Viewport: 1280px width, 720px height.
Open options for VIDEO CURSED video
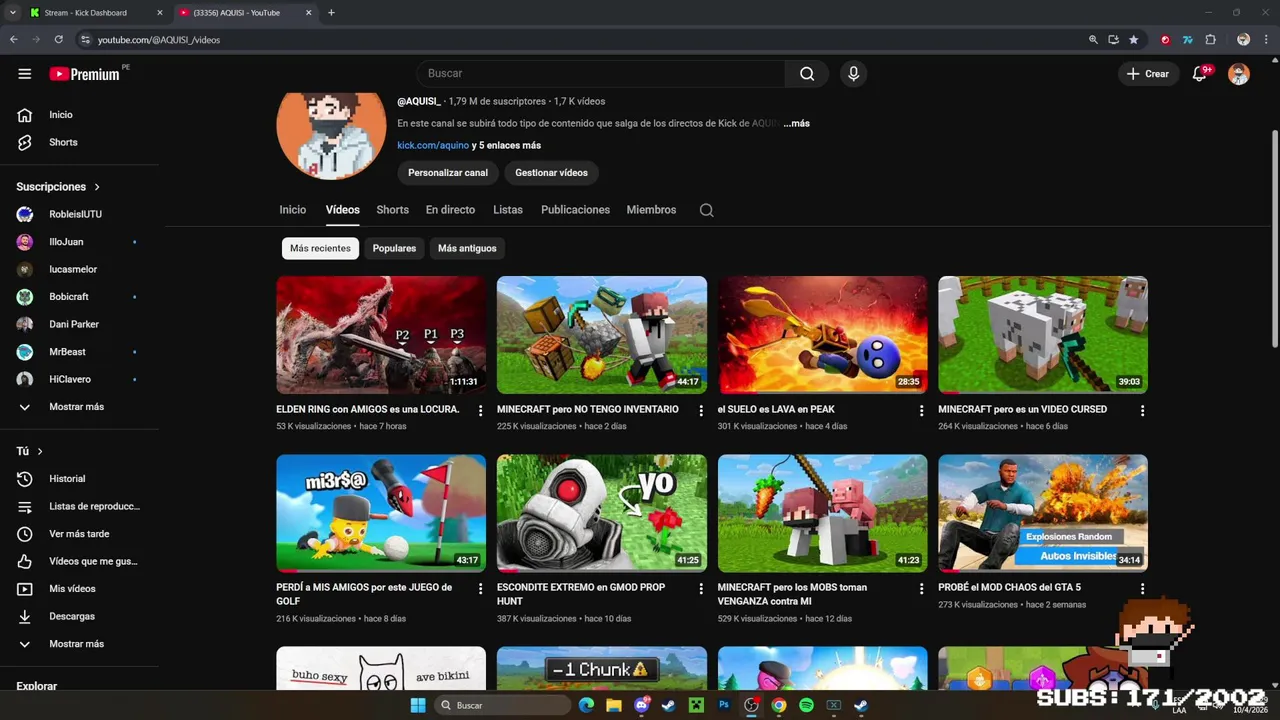click(x=1142, y=411)
